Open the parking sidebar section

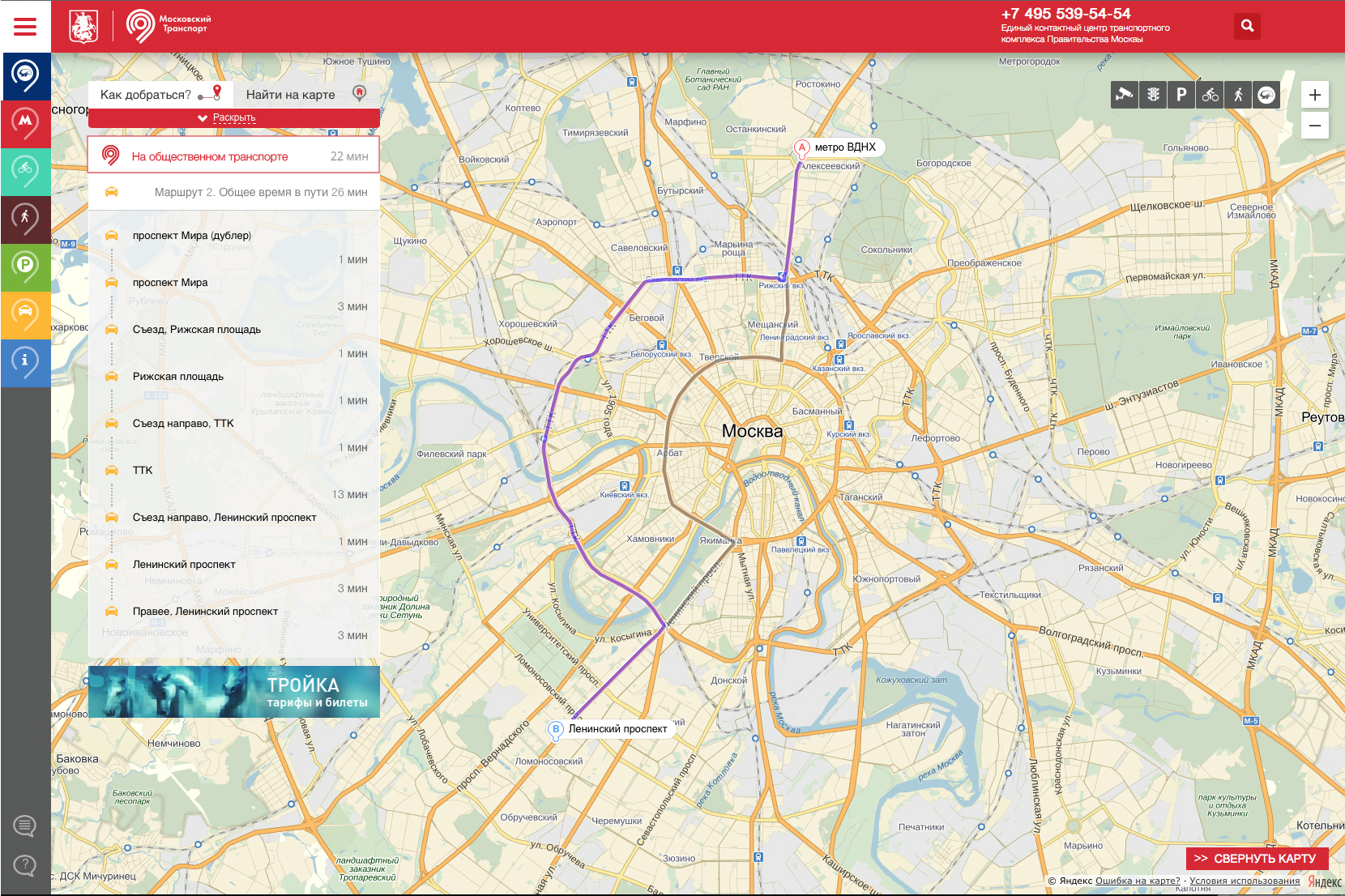click(26, 267)
